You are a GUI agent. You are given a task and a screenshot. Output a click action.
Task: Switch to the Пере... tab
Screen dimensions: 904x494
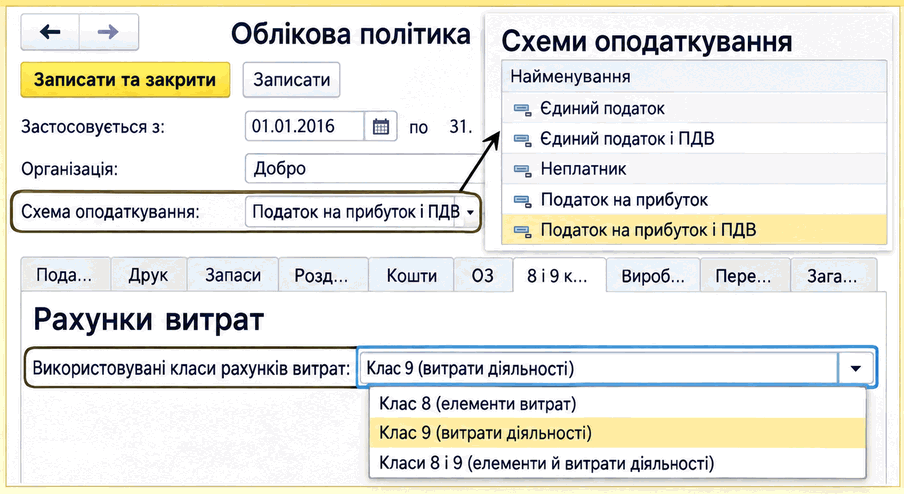744,275
